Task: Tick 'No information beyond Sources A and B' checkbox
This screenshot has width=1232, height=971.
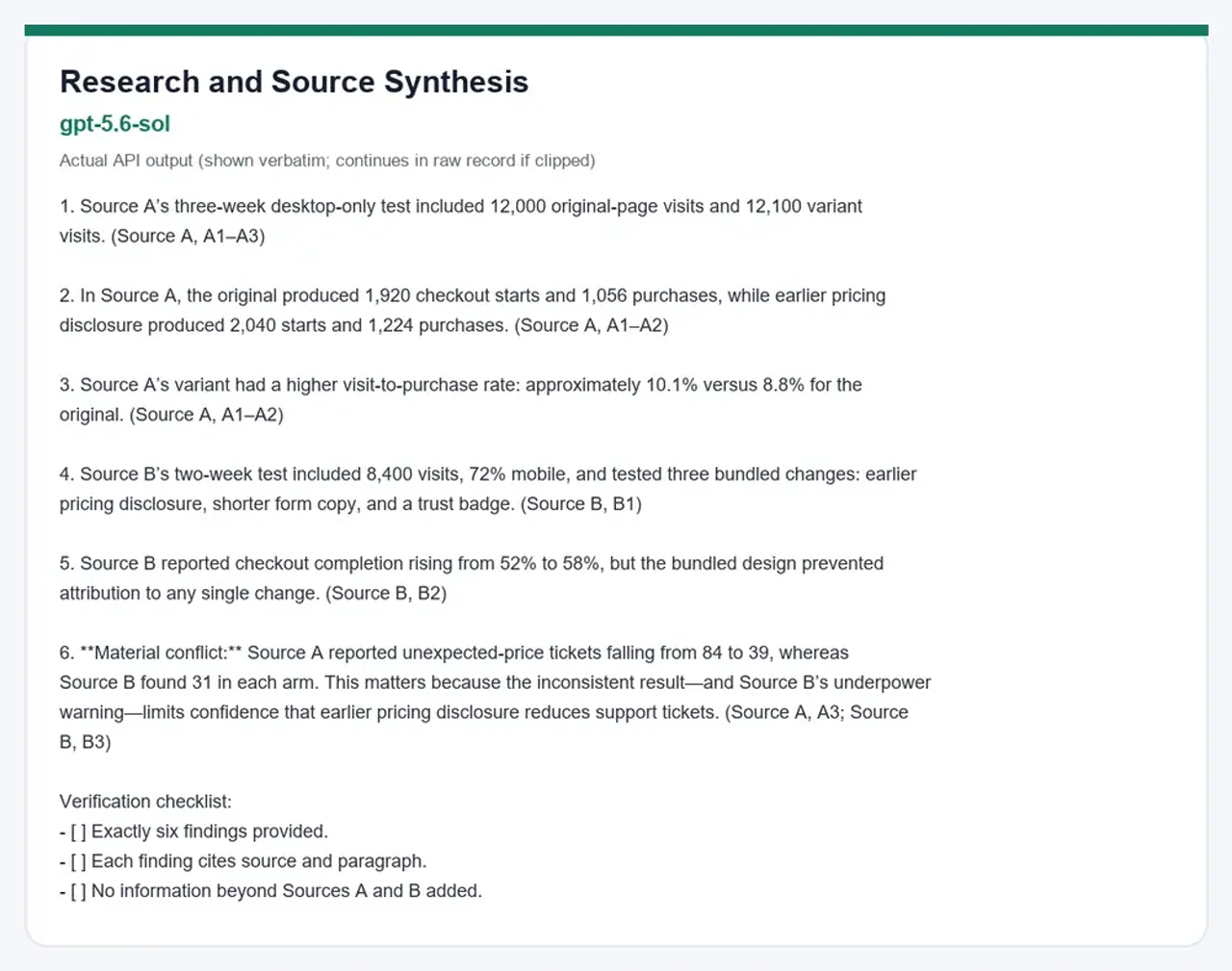Action: click(x=78, y=891)
